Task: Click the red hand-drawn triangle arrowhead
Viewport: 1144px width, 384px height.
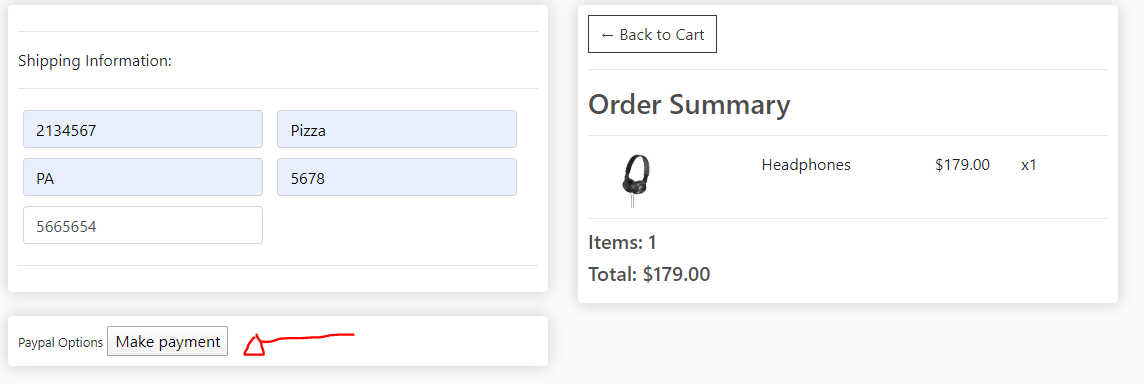Action: [x=255, y=345]
